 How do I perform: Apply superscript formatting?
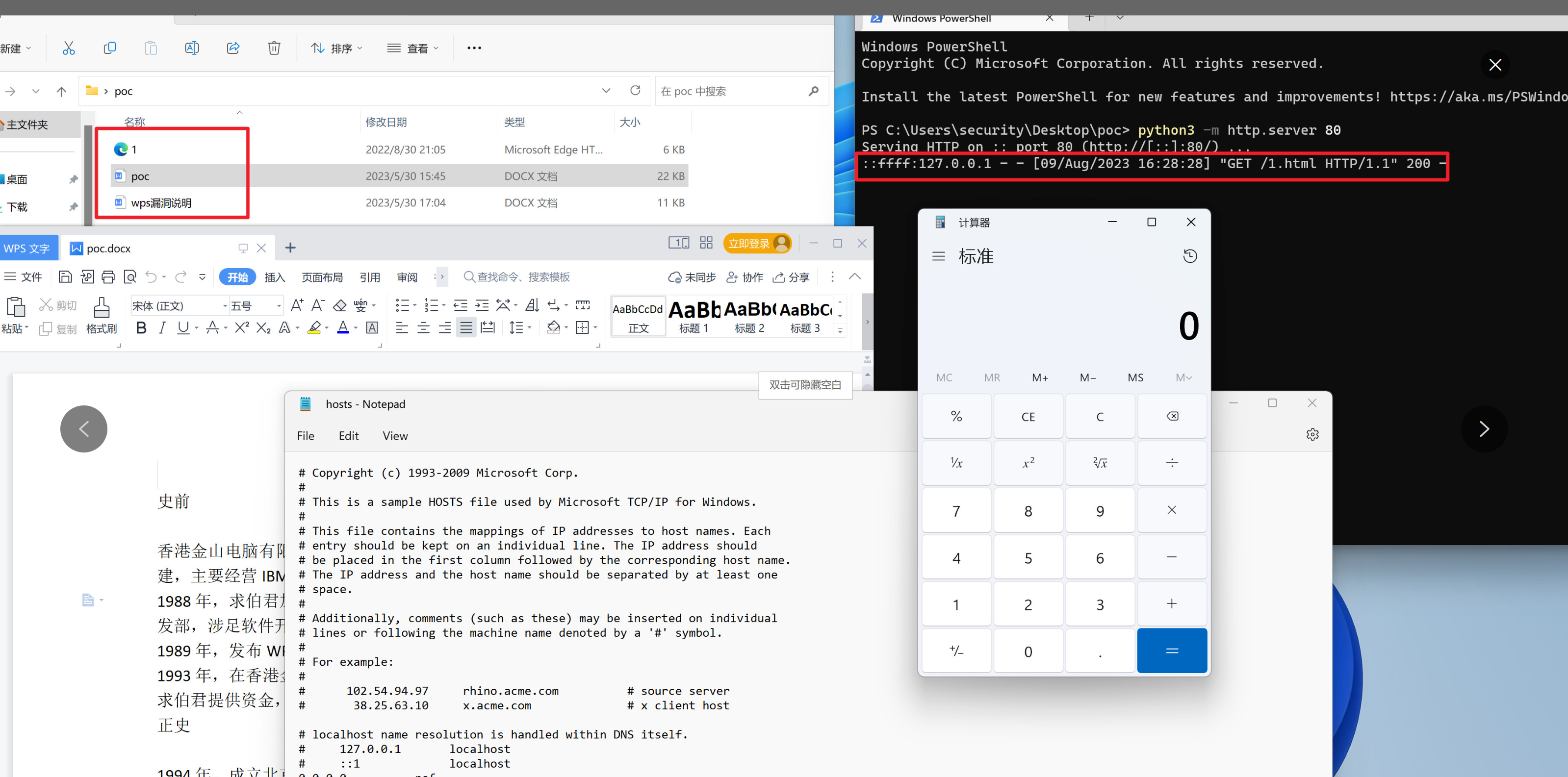click(x=242, y=328)
